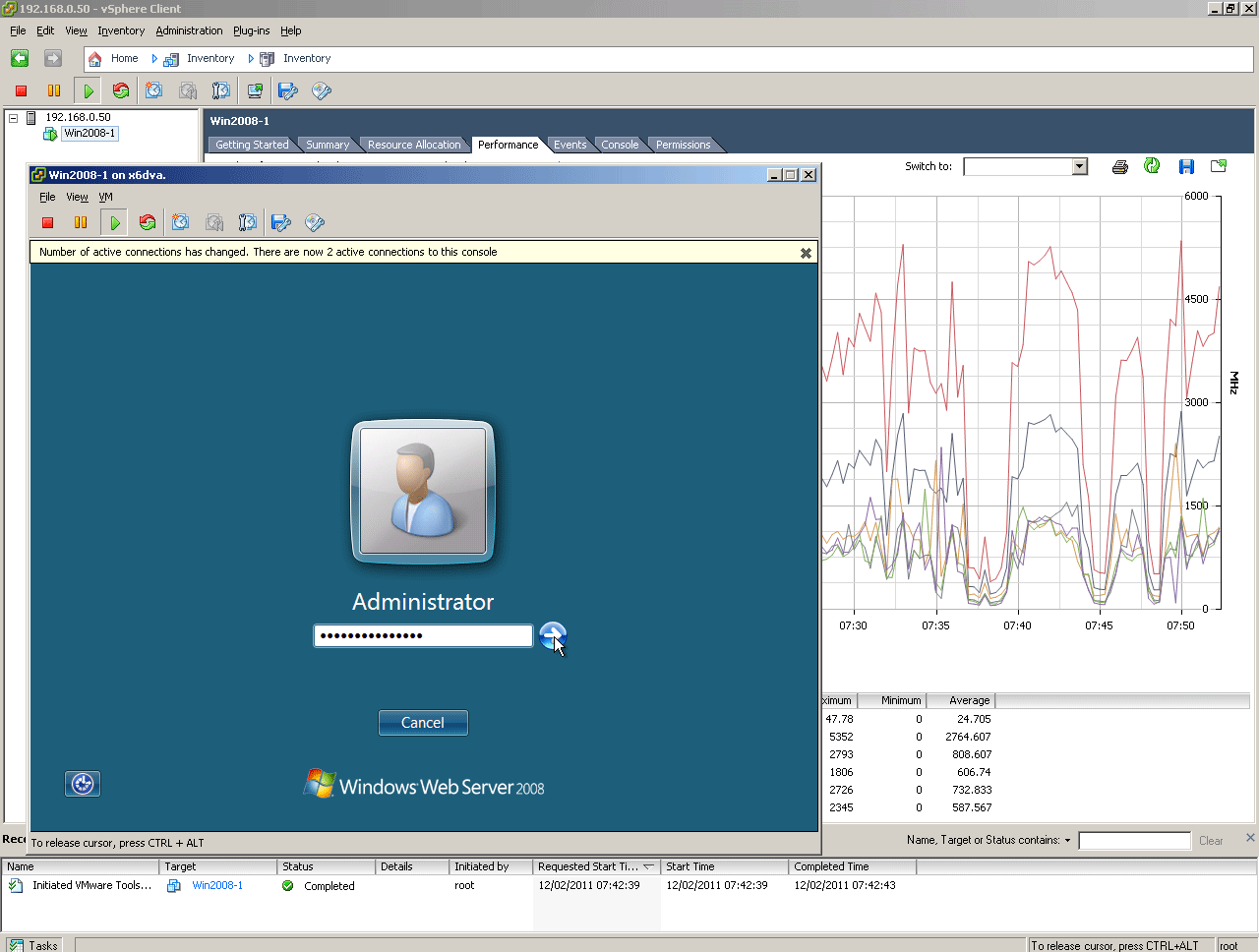Open the Getting Started tab

coord(252,146)
